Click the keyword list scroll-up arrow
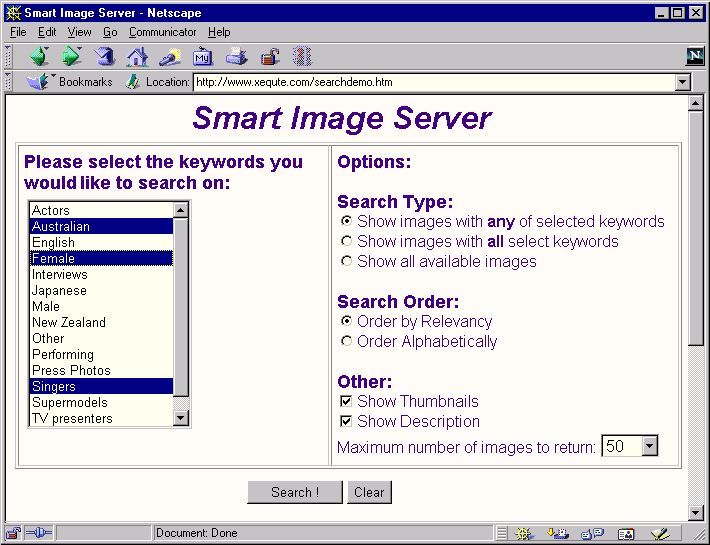 181,210
